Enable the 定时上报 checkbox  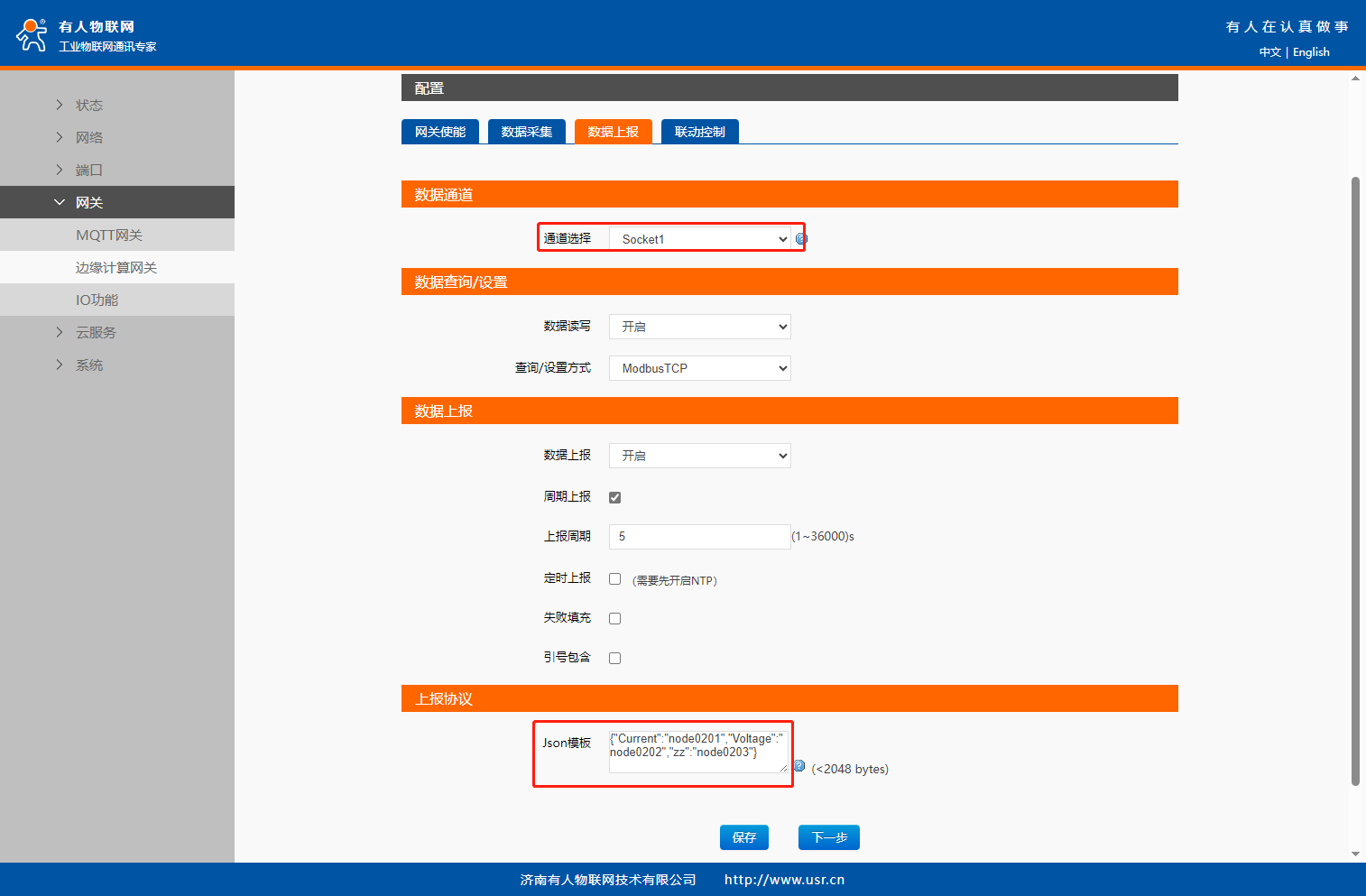(x=615, y=579)
